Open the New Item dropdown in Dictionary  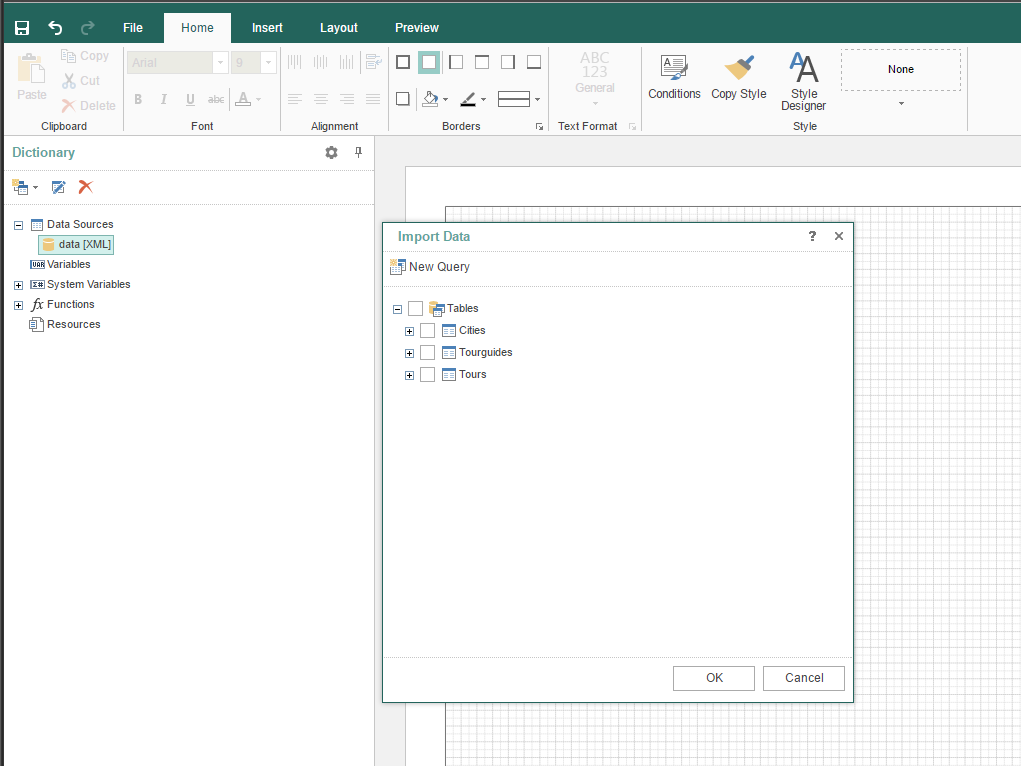(25, 188)
